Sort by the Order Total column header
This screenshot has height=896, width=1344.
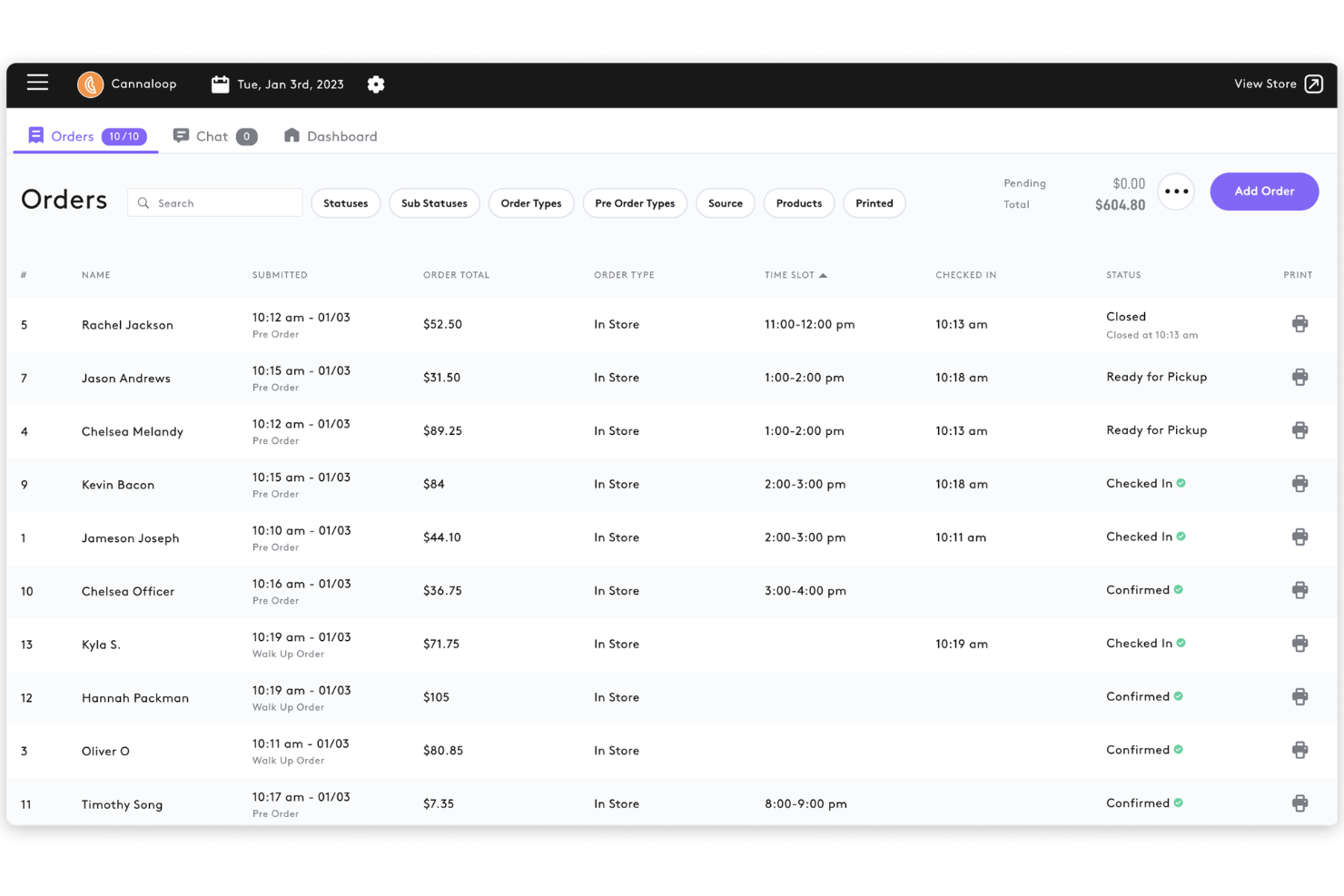tap(456, 275)
